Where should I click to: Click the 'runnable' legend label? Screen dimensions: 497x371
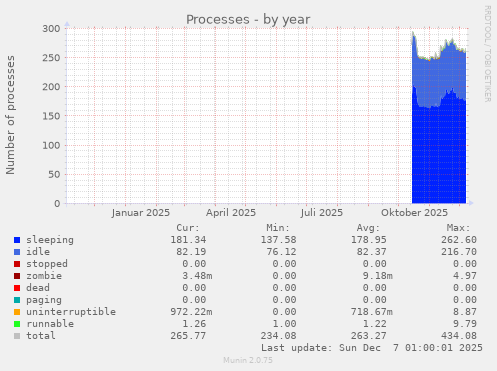point(50,324)
